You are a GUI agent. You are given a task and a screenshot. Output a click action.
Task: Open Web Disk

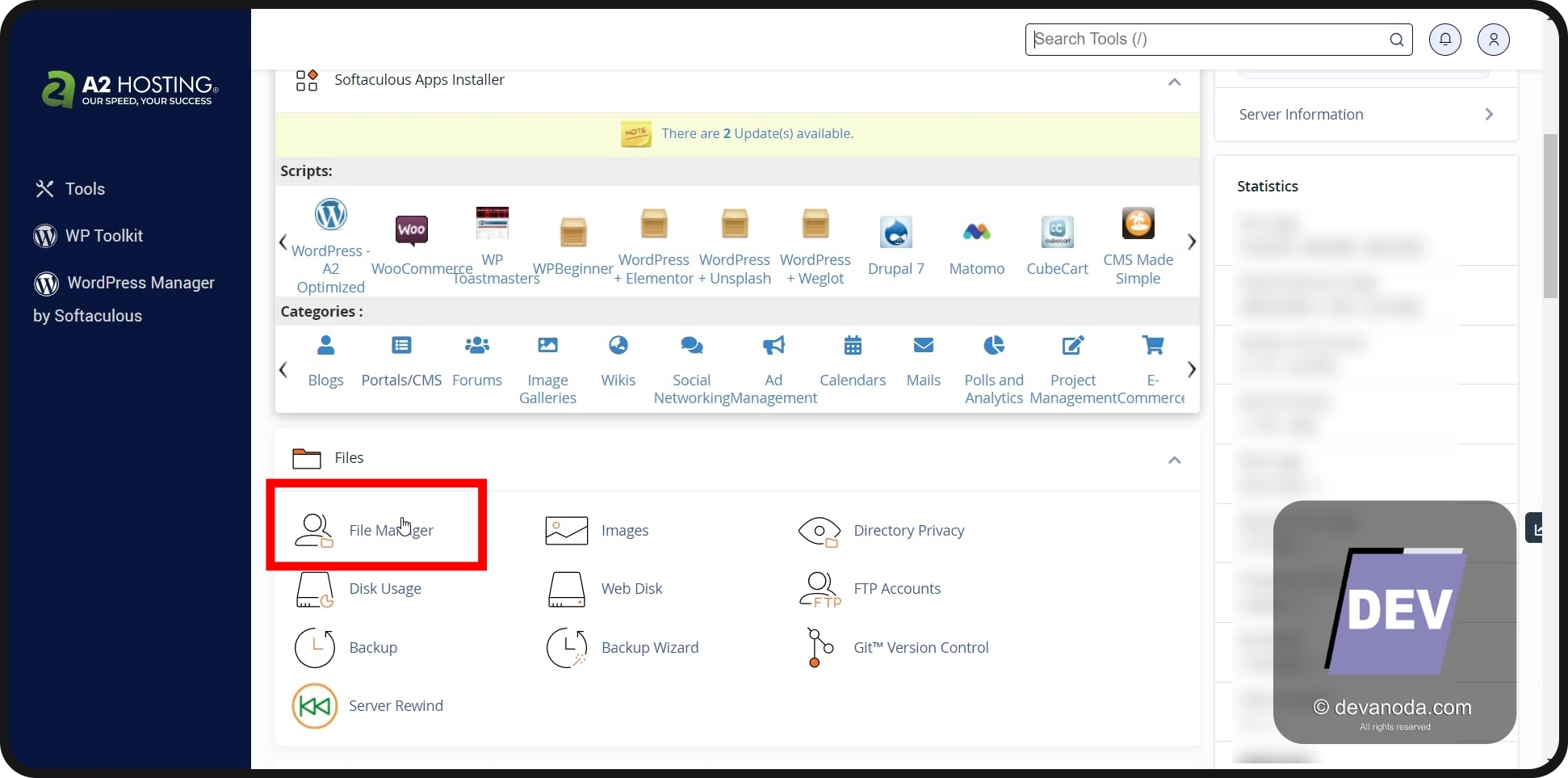tap(605, 589)
